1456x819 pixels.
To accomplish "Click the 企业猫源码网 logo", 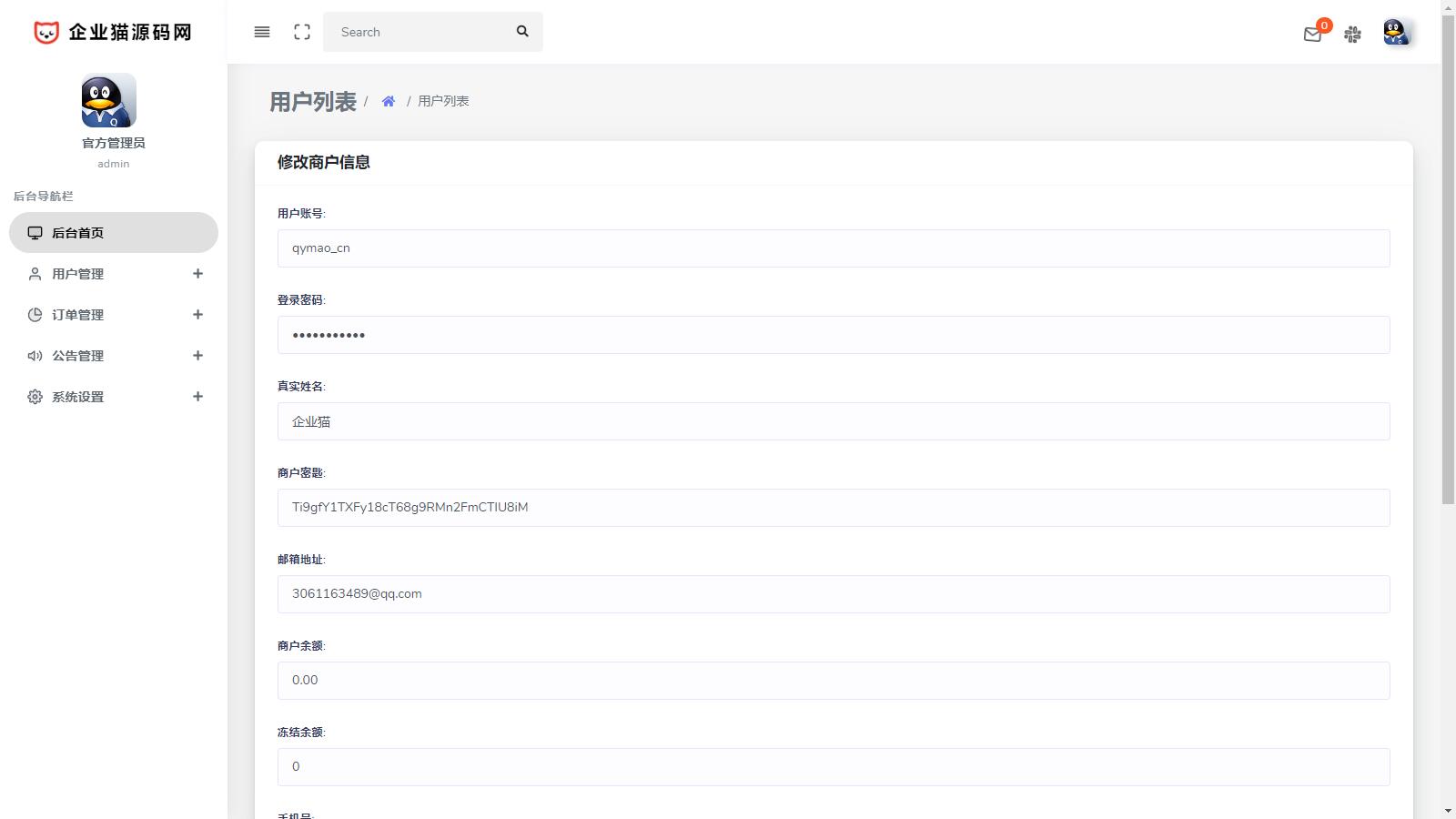I will tap(113, 32).
